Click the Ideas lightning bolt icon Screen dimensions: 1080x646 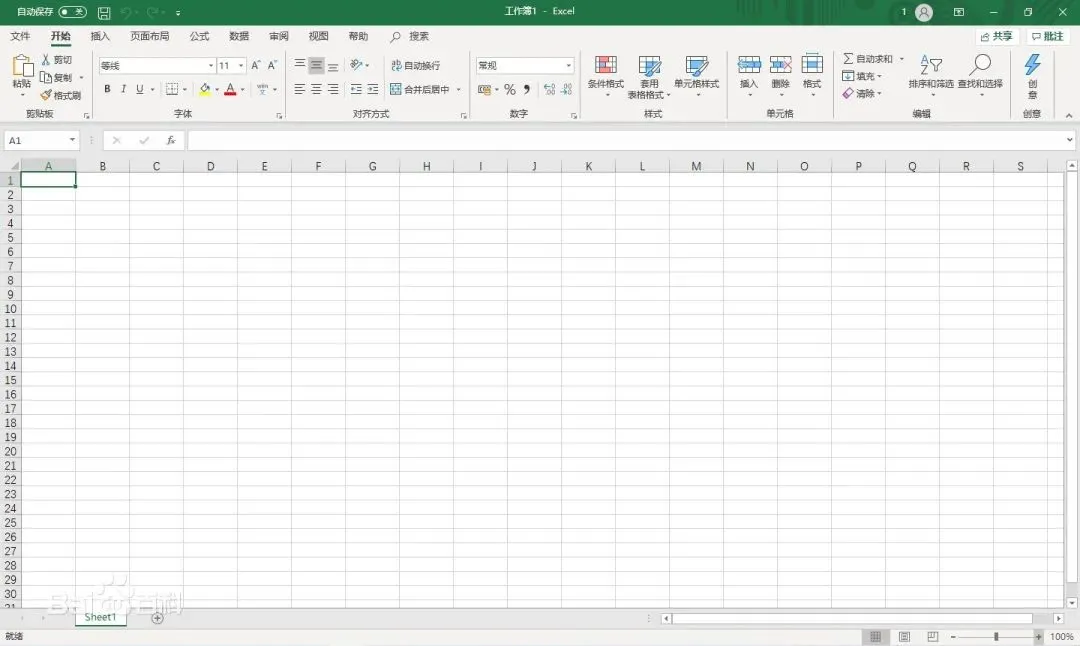[1032, 65]
